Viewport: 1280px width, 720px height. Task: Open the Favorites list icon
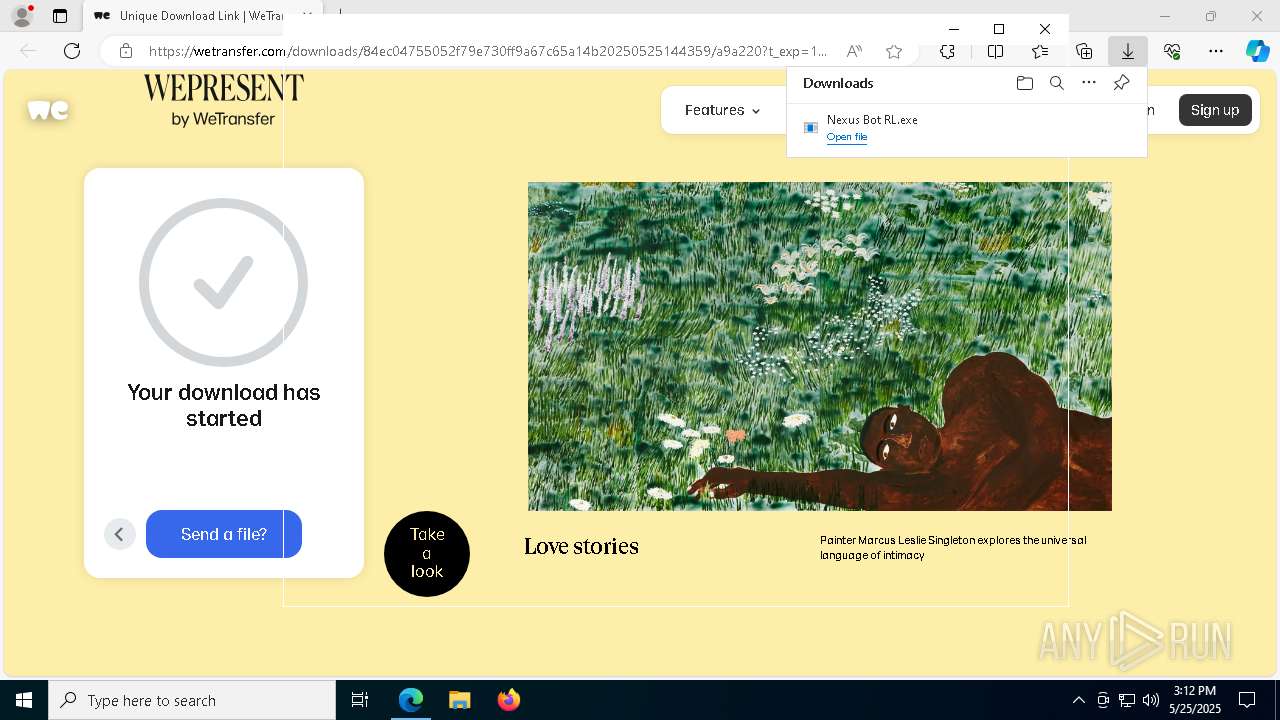pos(1040,51)
